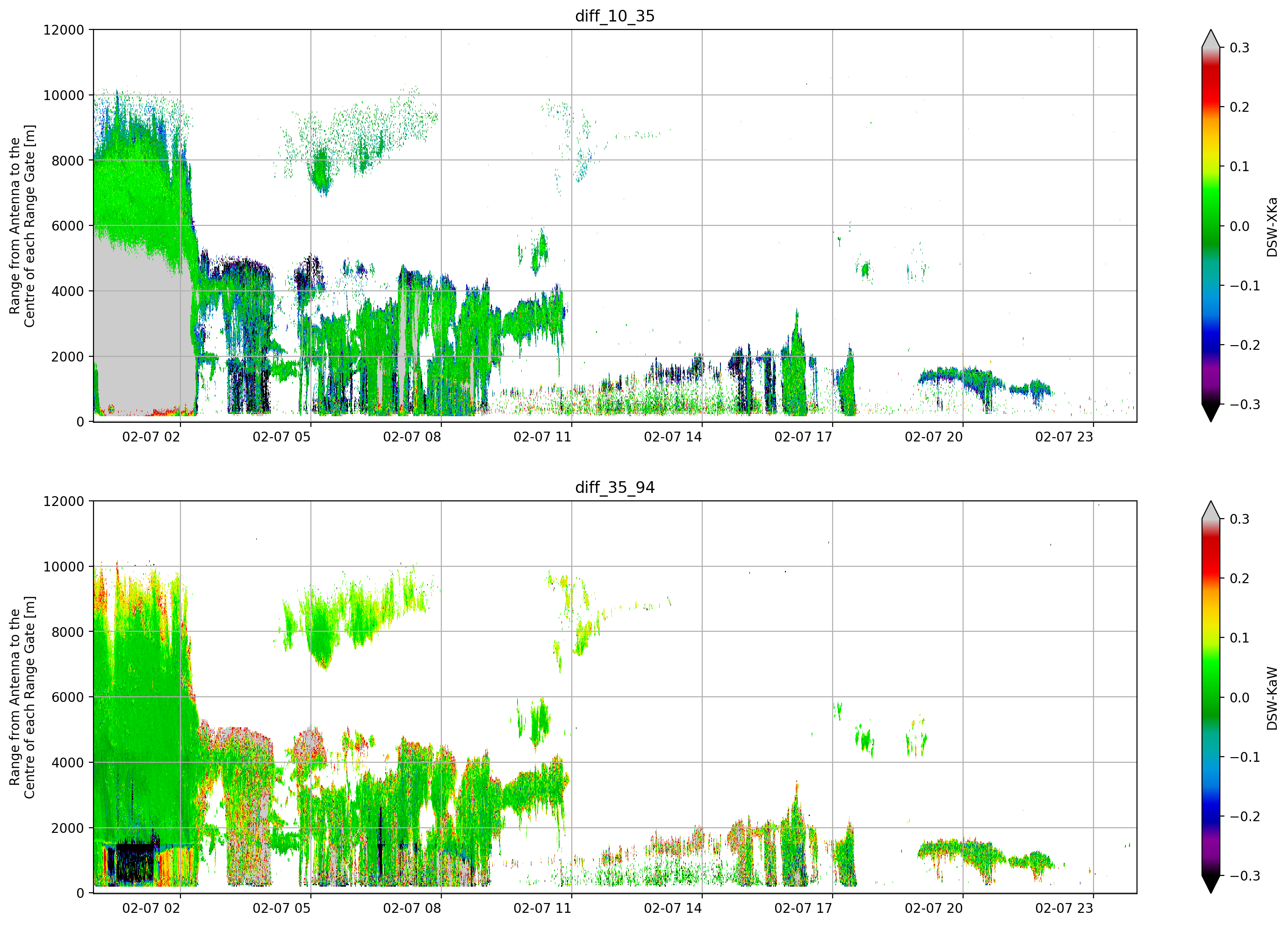Click the 12000 y-axis tick of top plot
1288x925 pixels.
coord(64,30)
